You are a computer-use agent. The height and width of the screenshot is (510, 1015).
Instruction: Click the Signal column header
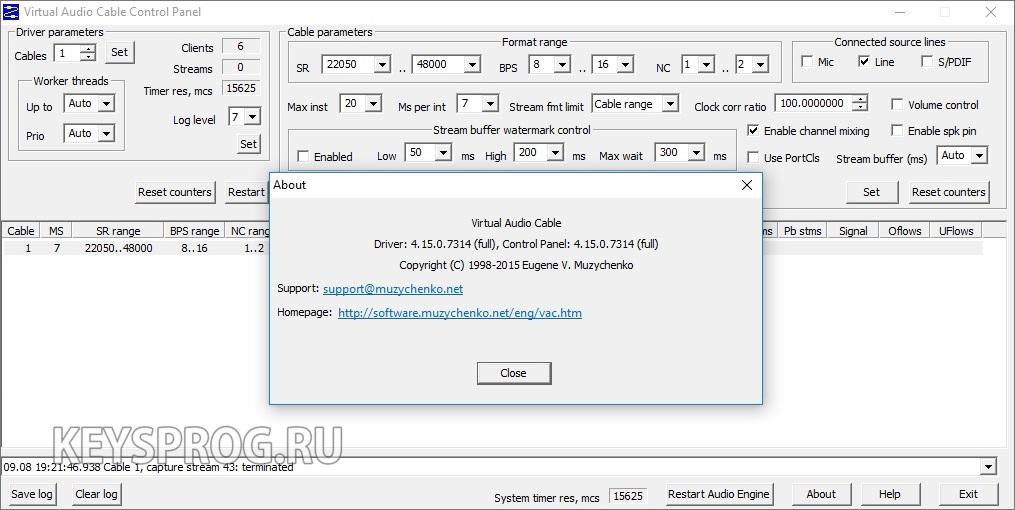853,230
